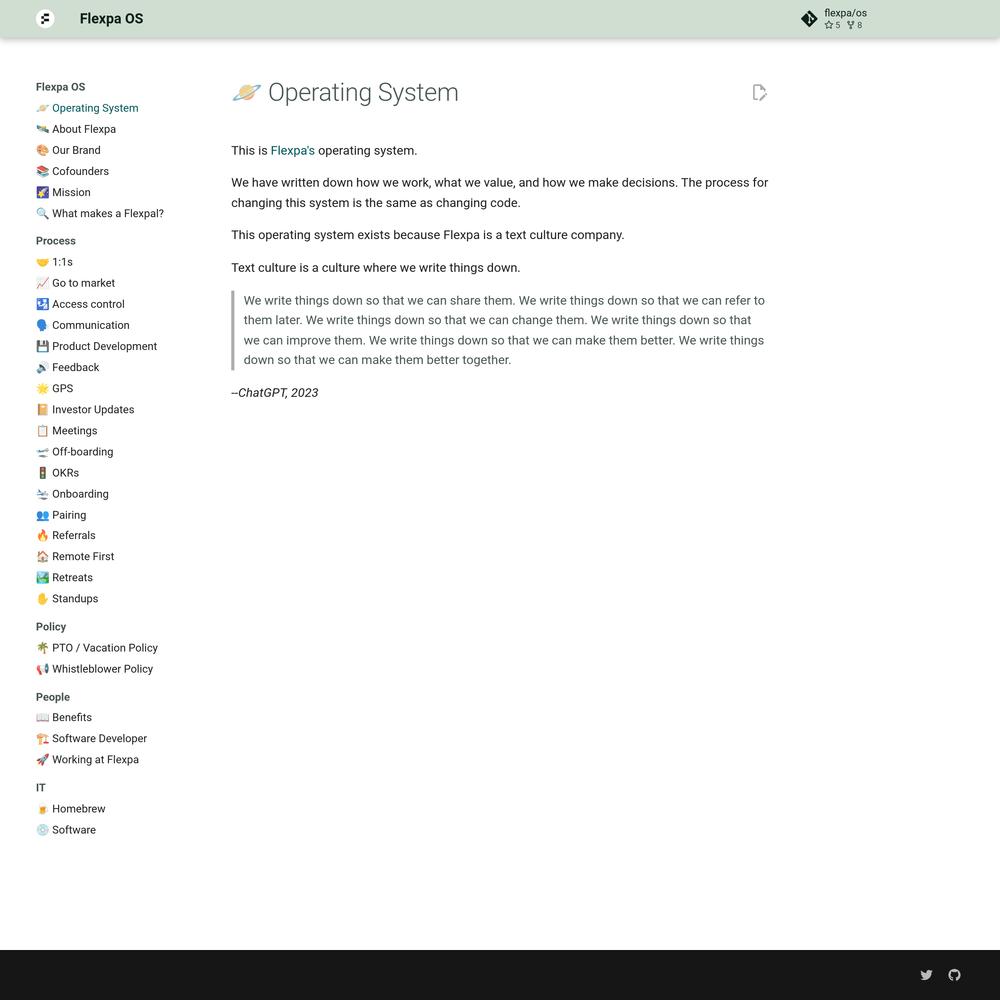Screen dimensions: 1000x1000
Task: Click the Flexpa OS sidebar heading
Action: (x=61, y=87)
